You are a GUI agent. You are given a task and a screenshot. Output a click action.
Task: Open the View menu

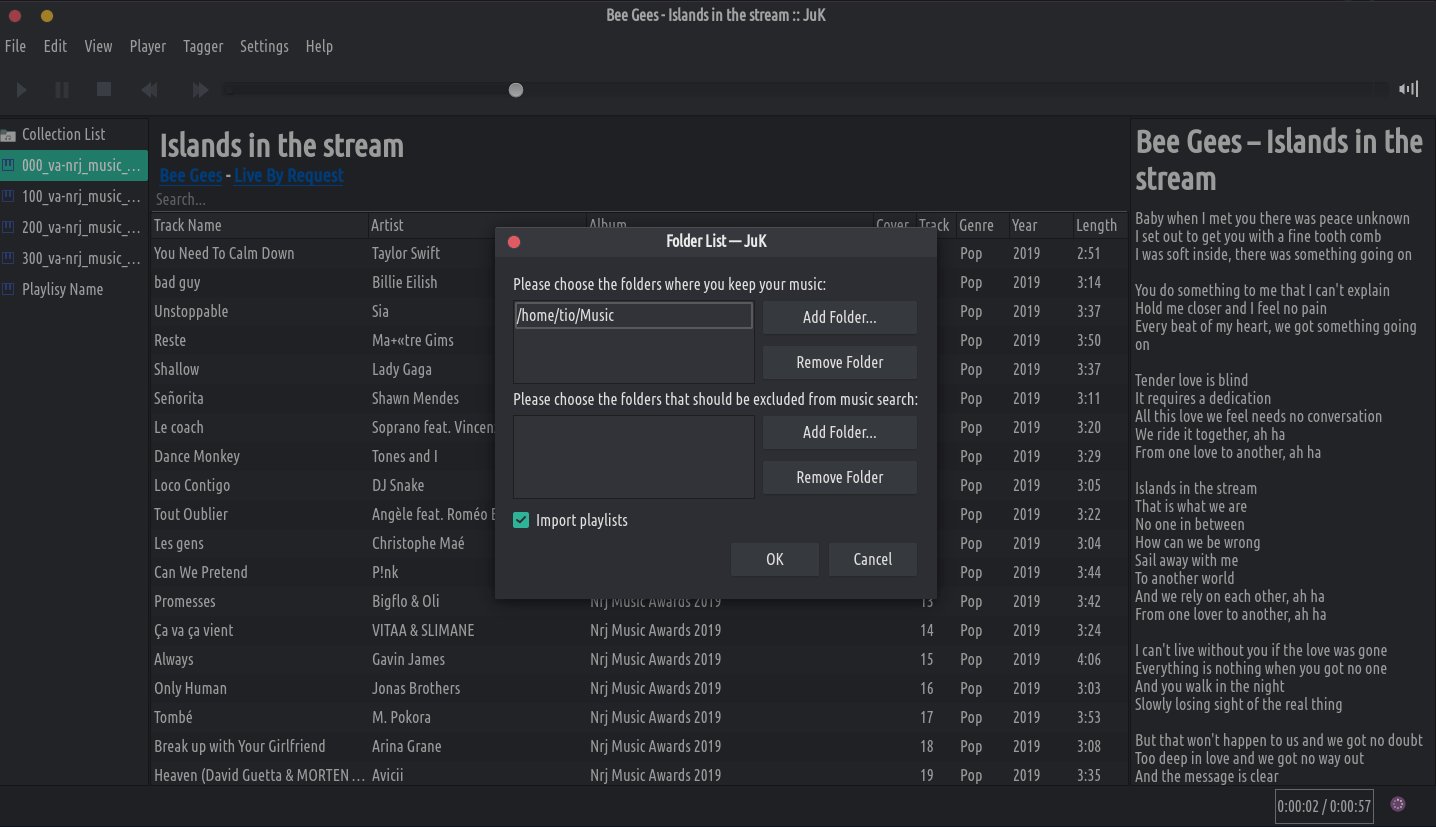98,46
